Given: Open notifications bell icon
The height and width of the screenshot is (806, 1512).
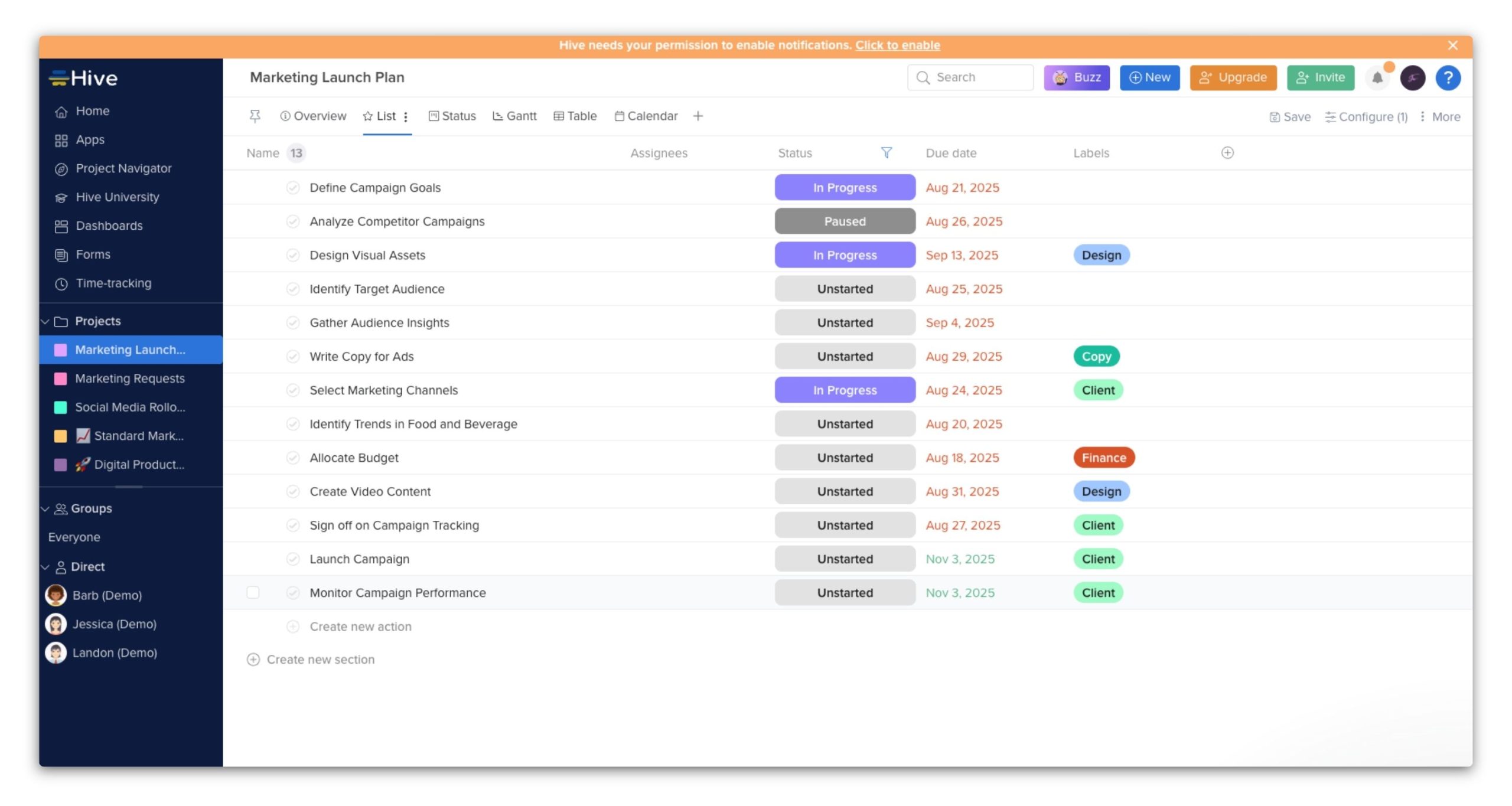Looking at the screenshot, I should click(1377, 78).
